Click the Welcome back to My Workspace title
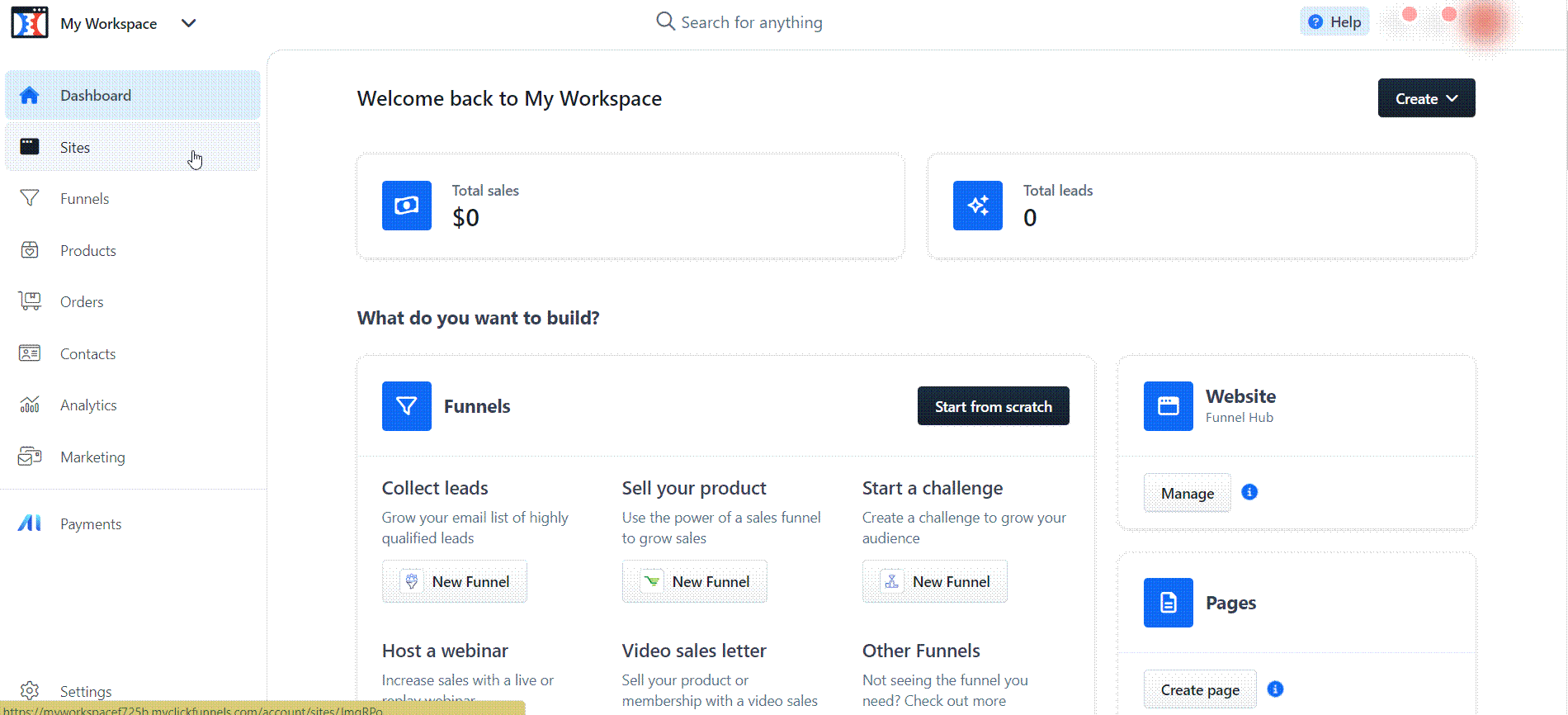This screenshot has height=715, width=1568. tap(509, 98)
